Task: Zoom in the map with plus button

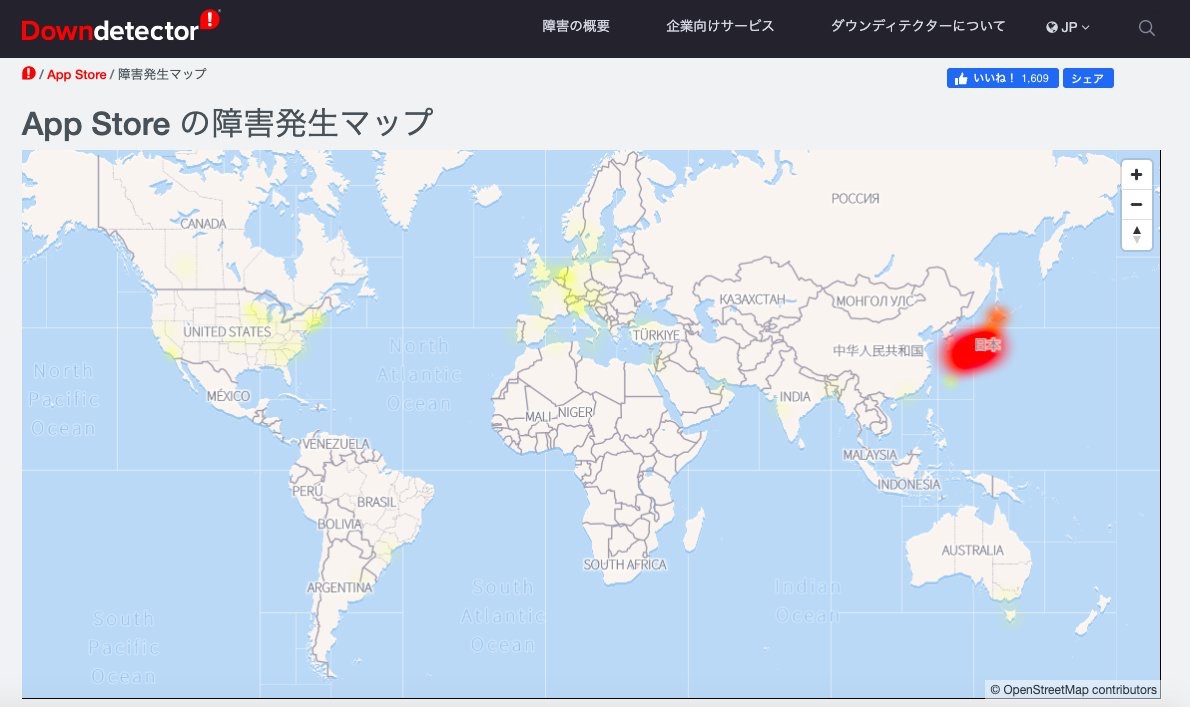Action: [x=1136, y=175]
